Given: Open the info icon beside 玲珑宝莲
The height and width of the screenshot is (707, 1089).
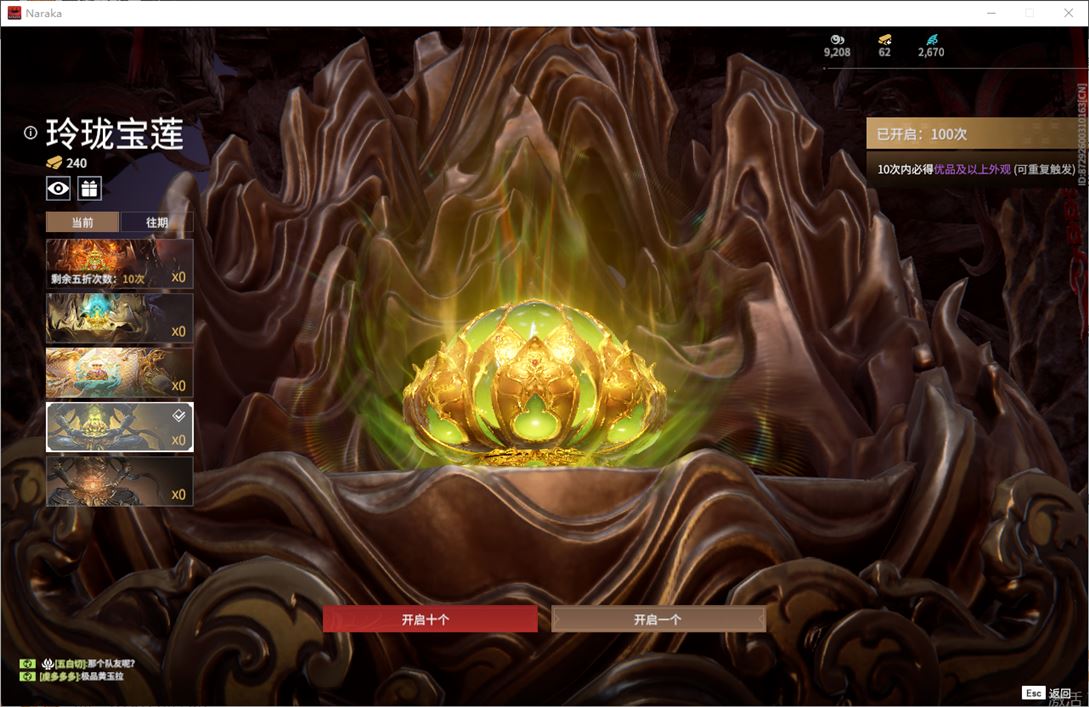Looking at the screenshot, I should tap(30, 133).
